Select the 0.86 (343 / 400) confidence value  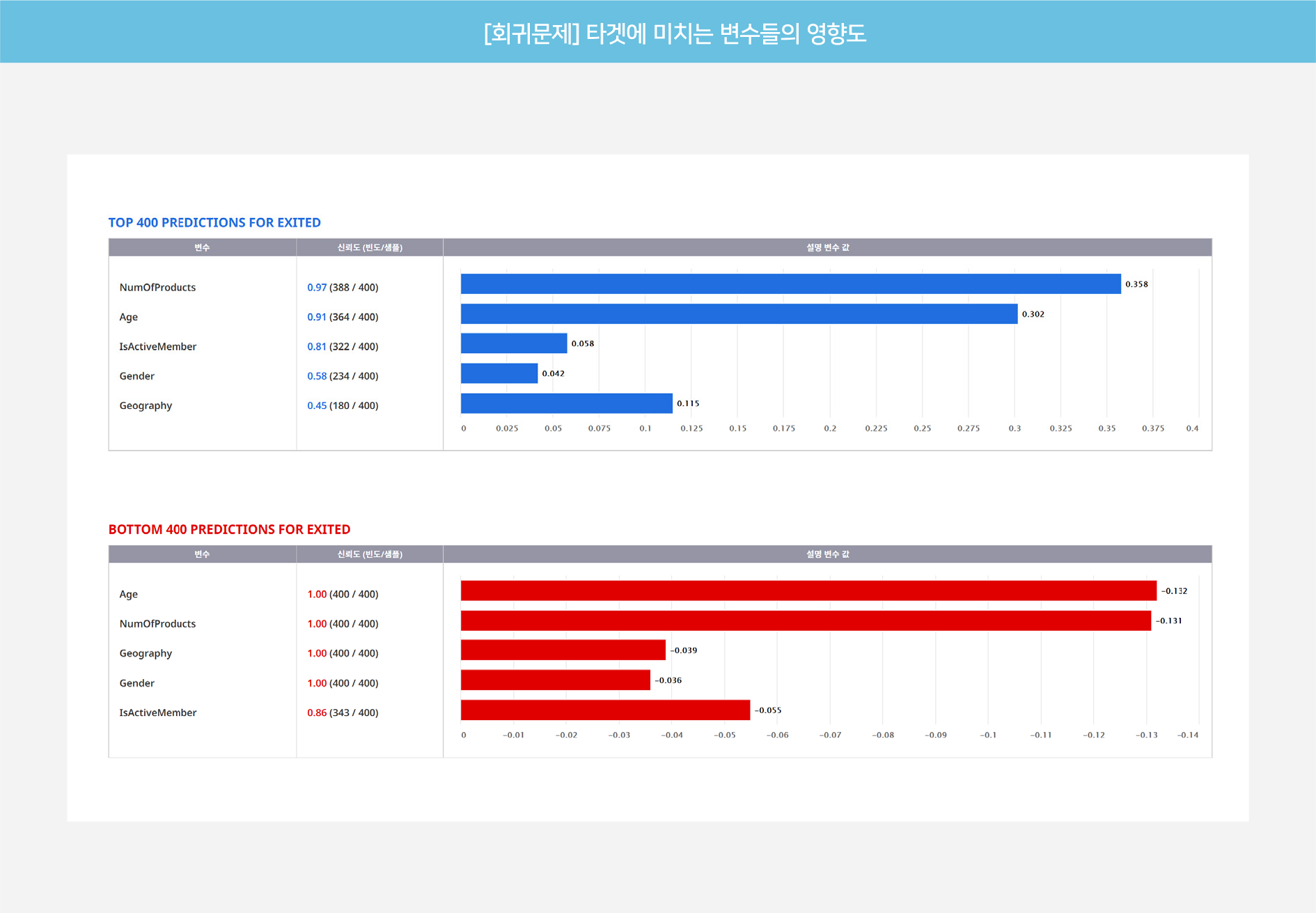click(343, 712)
